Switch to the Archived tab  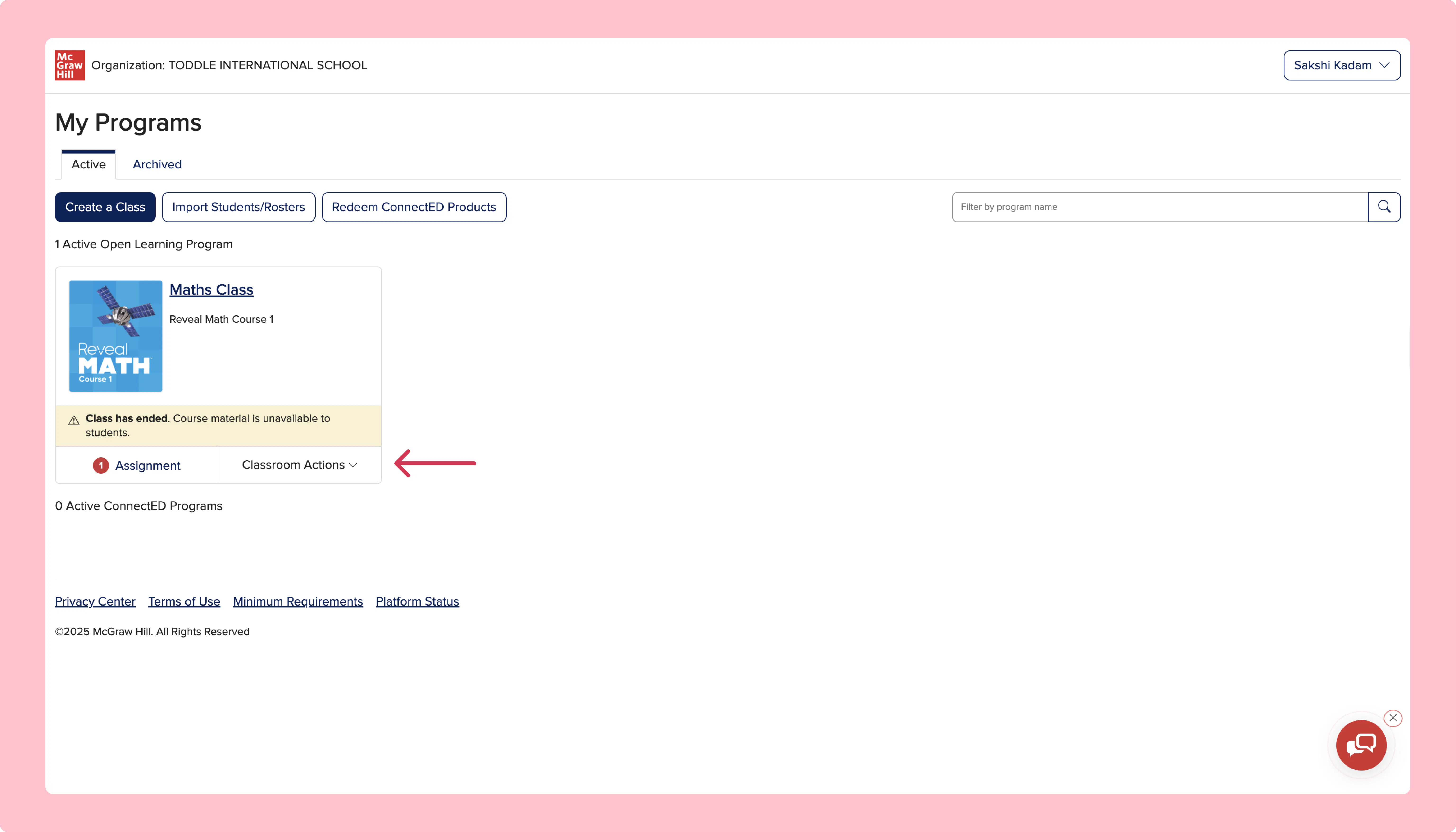pos(157,165)
